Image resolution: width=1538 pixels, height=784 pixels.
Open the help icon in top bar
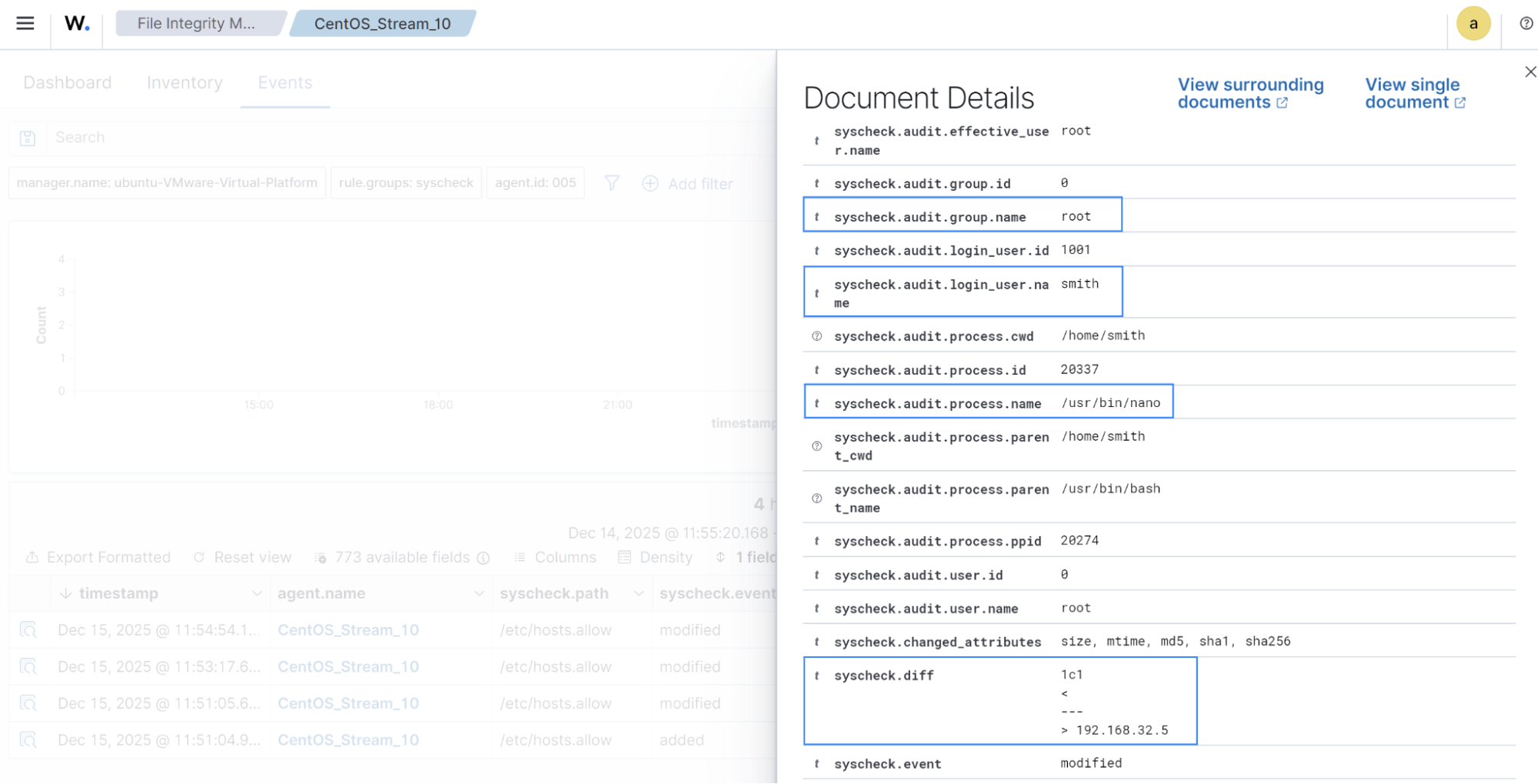1526,24
